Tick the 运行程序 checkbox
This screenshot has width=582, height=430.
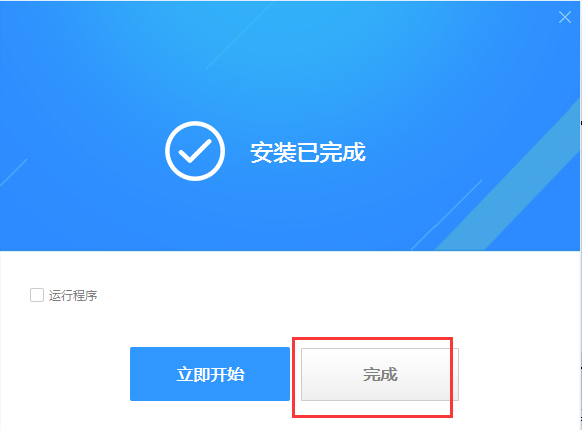[x=37, y=295]
